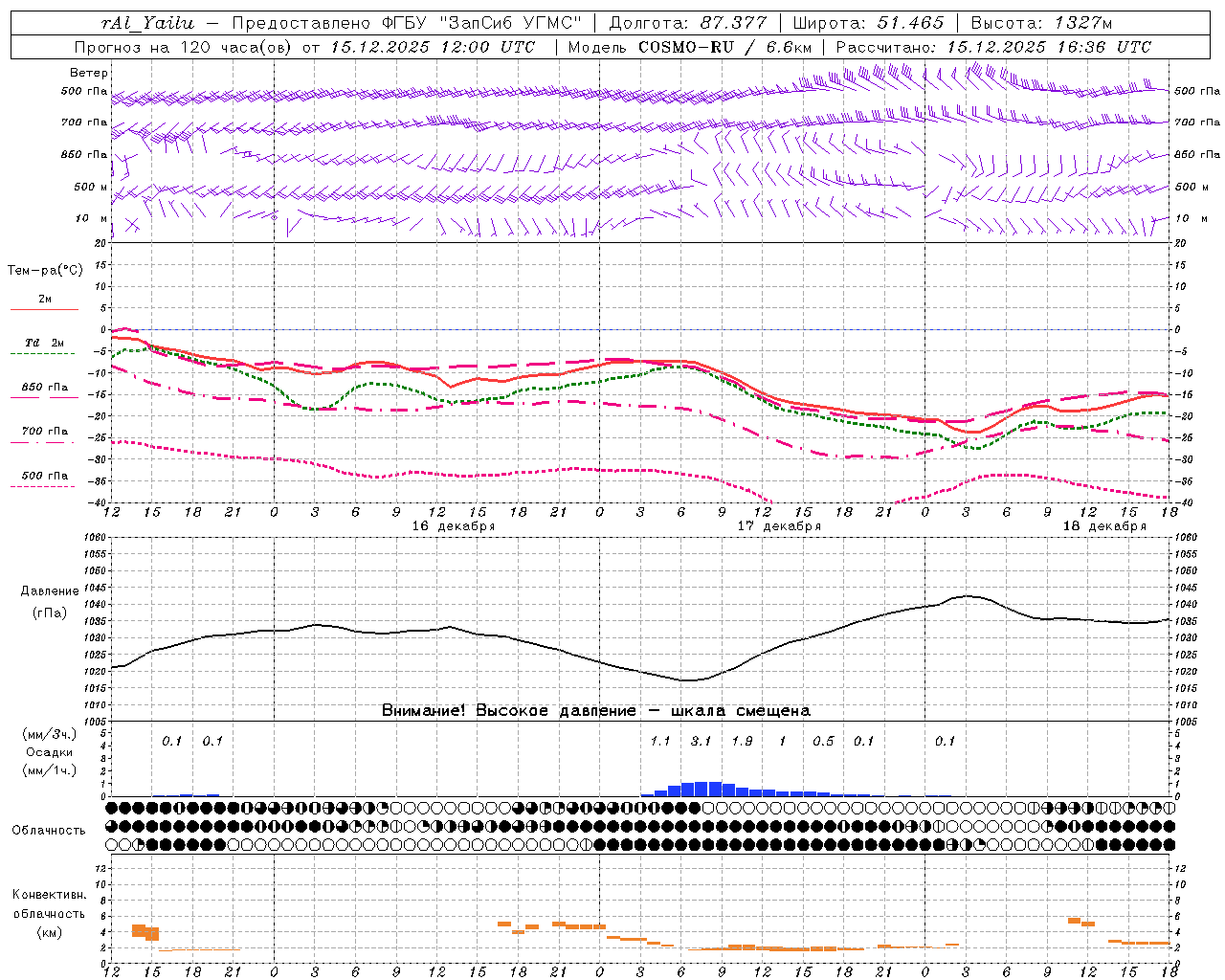Click the '0.5' precipitation amount value

click(x=823, y=741)
